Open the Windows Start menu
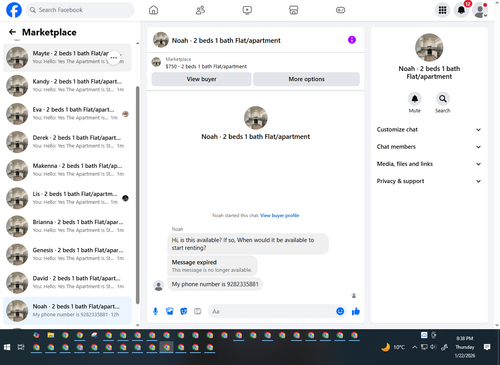Screen dimensions: 500x365 [x=7, y=347]
